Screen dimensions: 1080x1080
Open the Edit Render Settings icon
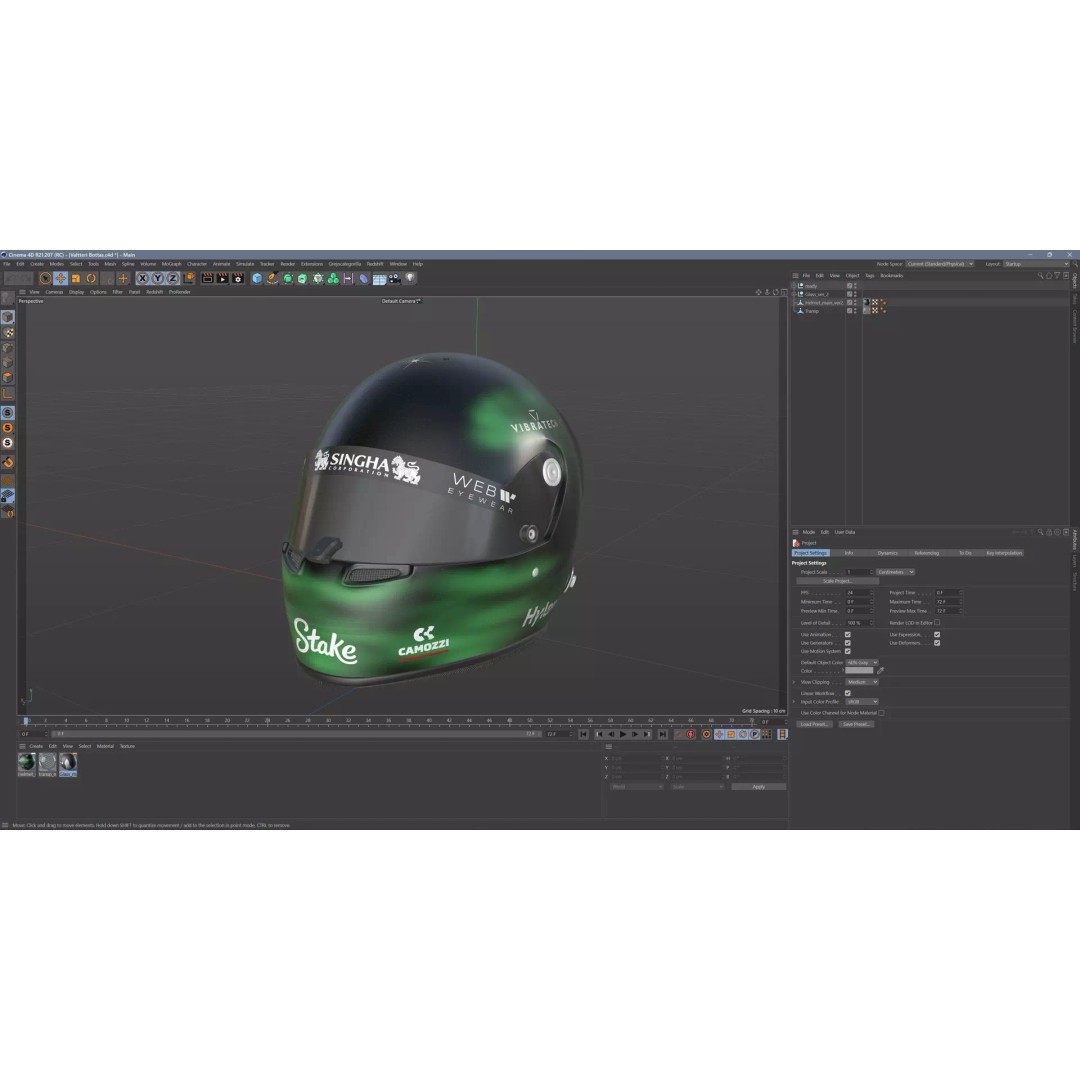238,278
